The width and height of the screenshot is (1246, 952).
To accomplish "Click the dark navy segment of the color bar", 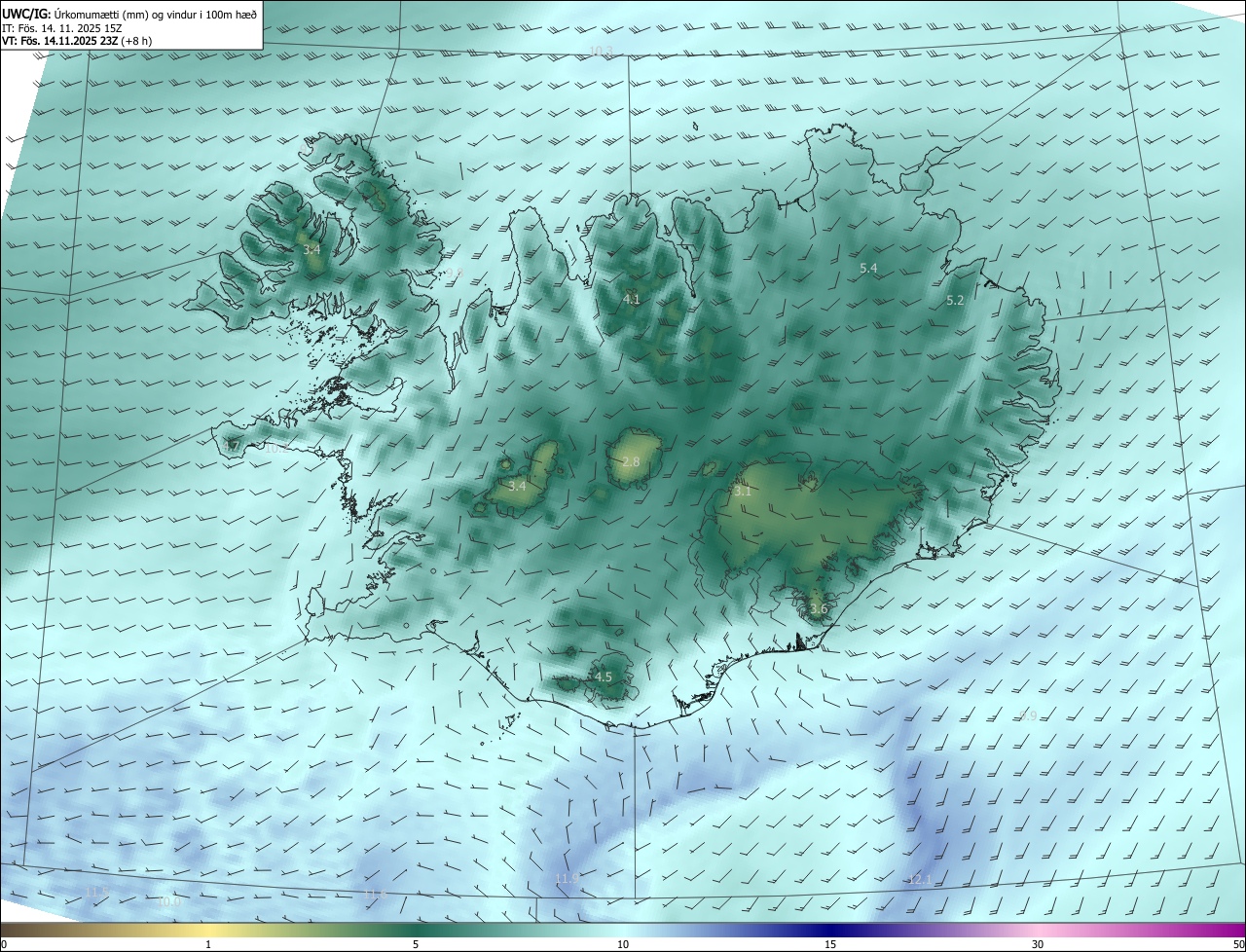I will click(x=830, y=930).
